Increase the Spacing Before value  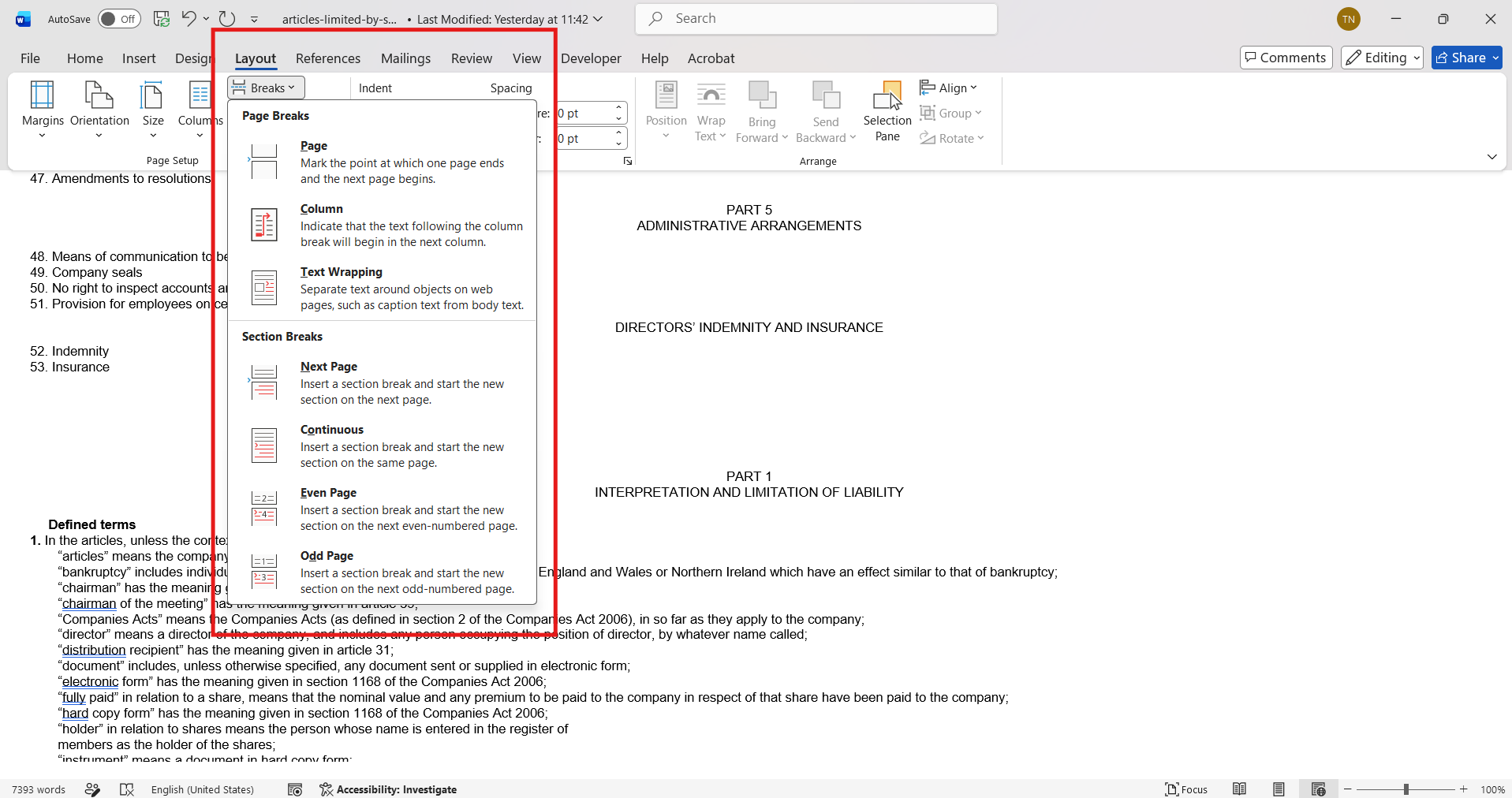coord(619,108)
